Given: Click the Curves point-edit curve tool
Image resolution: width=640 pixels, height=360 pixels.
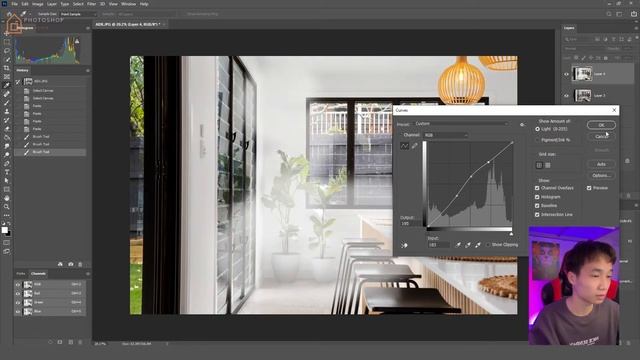Looking at the screenshot, I should (x=404, y=146).
